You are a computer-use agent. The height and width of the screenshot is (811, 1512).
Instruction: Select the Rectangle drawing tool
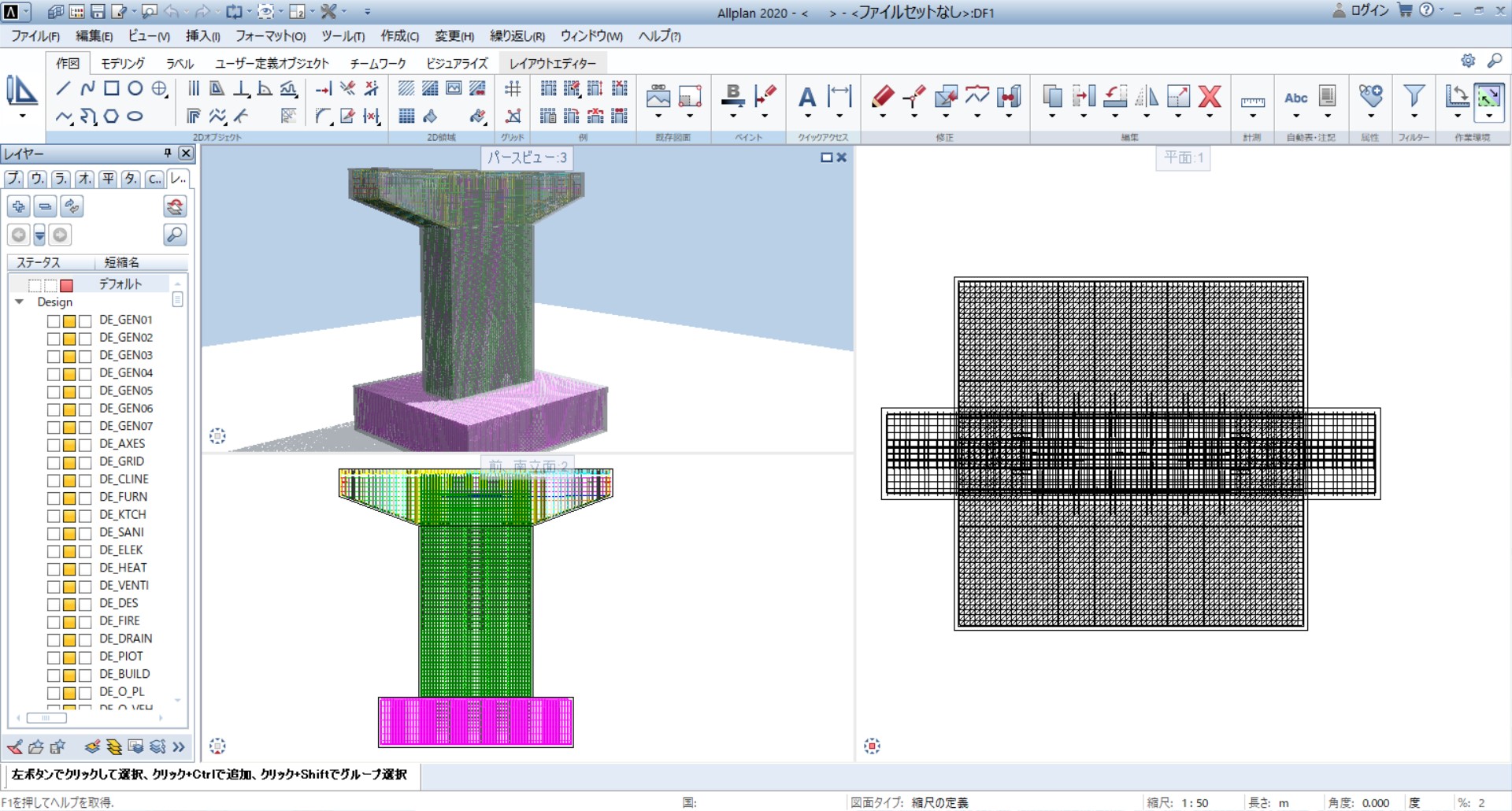click(111, 89)
